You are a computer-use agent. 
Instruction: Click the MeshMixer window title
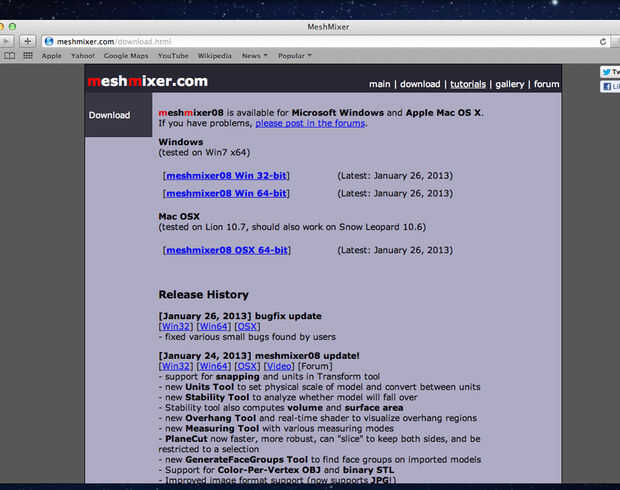(328, 27)
